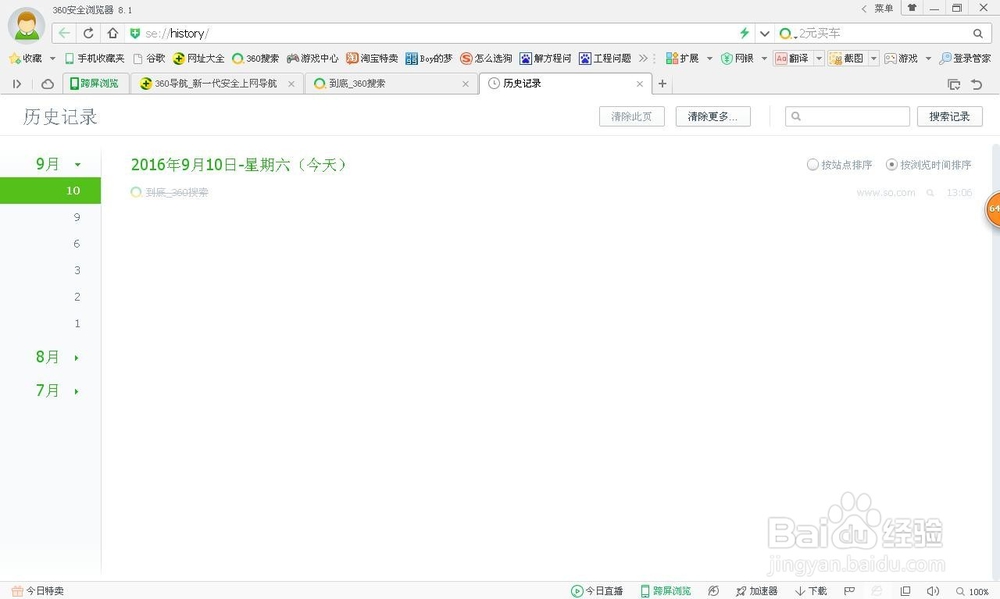This screenshot has width=1000, height=599.
Task: Open 淘宝特卖 bookmark
Action: 372,58
